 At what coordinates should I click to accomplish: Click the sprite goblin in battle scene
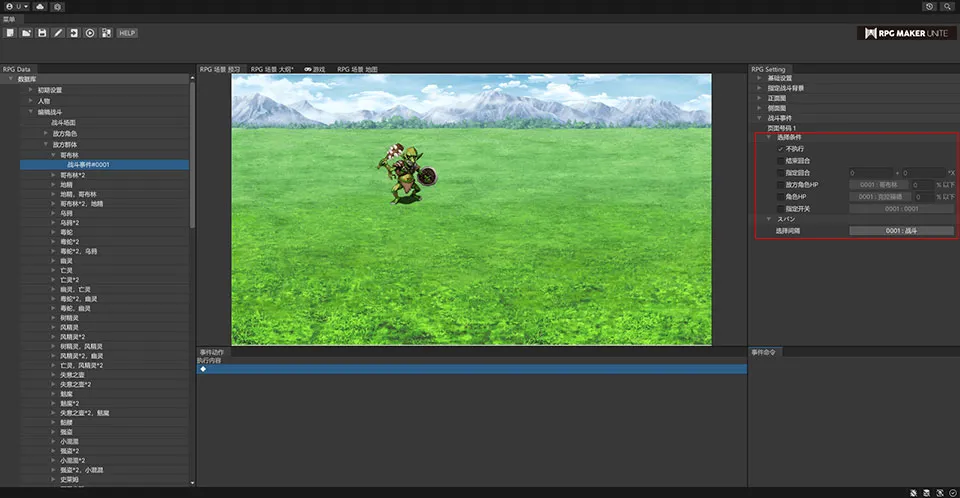tap(408, 172)
